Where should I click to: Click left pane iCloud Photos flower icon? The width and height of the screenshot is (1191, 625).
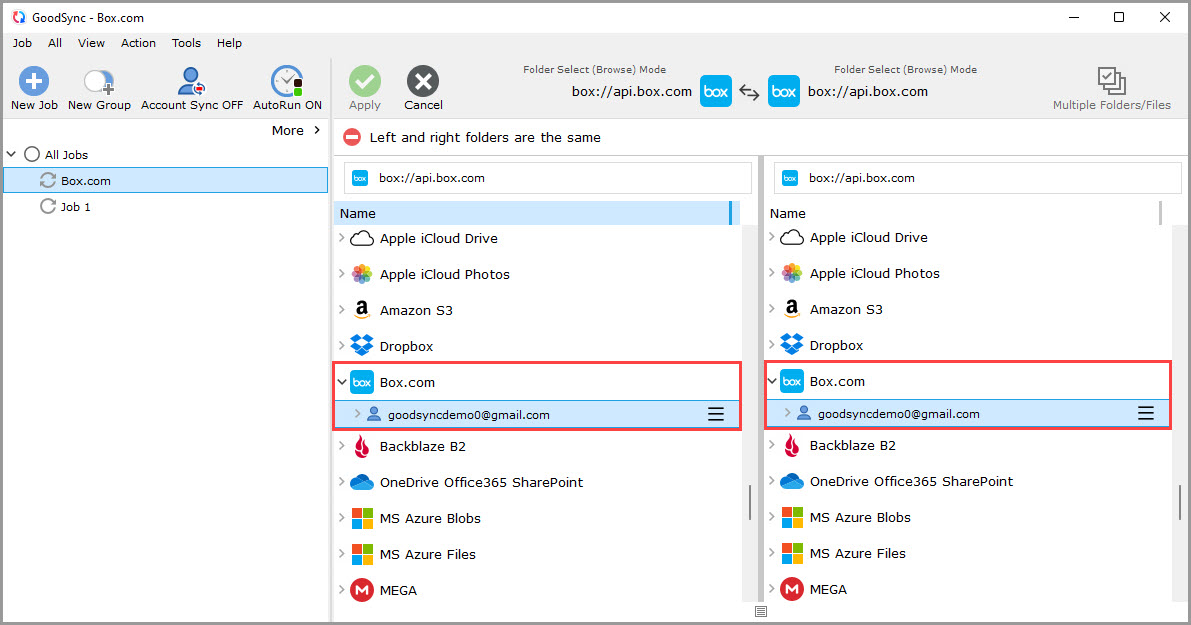click(362, 274)
